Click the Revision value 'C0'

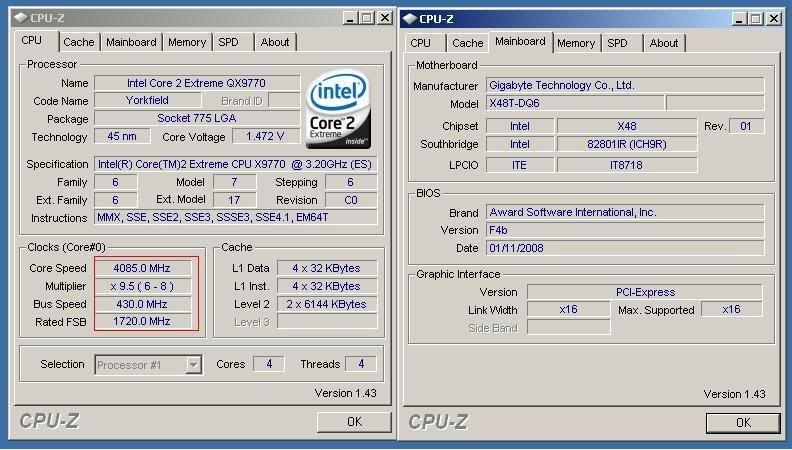[x=351, y=200]
